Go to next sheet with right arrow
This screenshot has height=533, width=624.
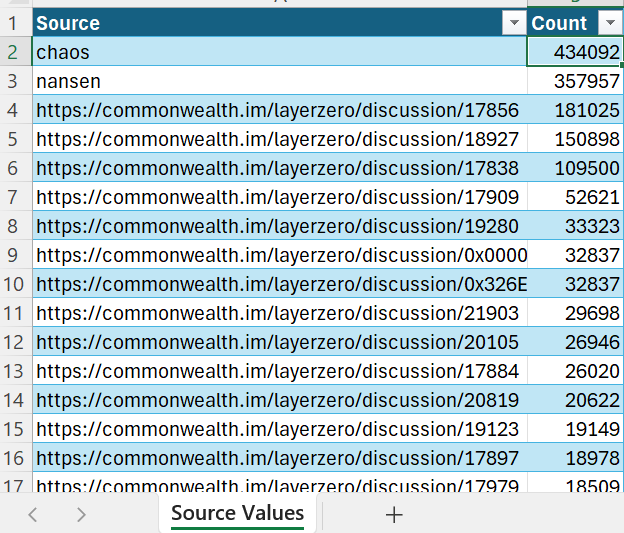pos(81,514)
